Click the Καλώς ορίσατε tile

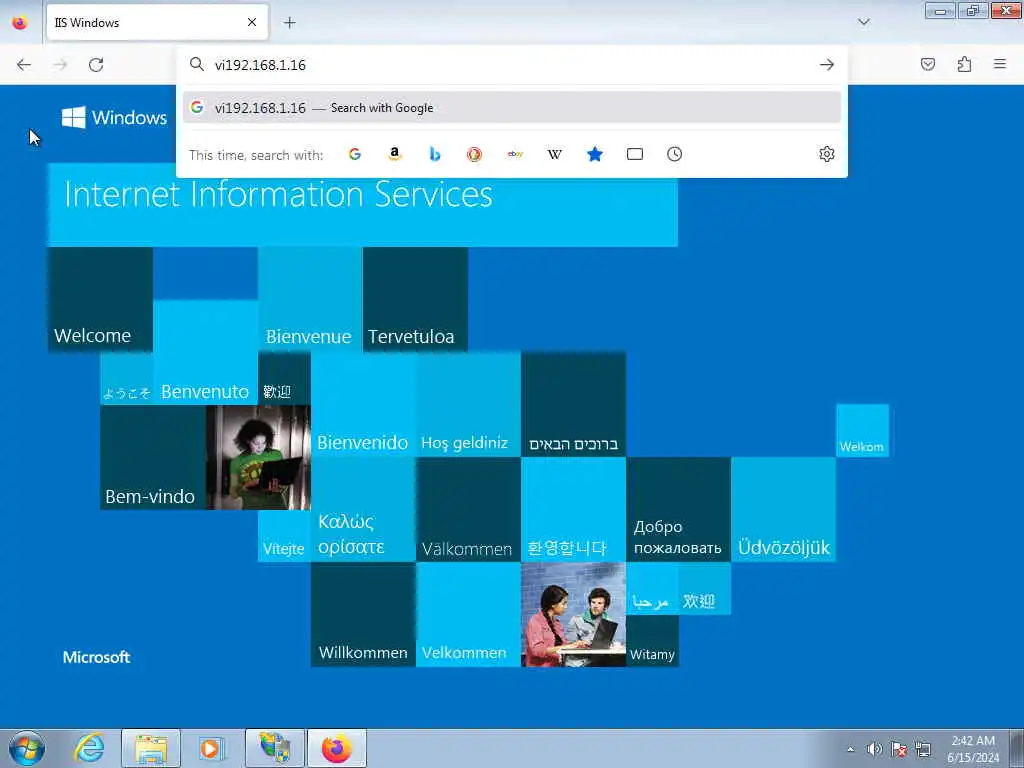pyautogui.click(x=363, y=509)
